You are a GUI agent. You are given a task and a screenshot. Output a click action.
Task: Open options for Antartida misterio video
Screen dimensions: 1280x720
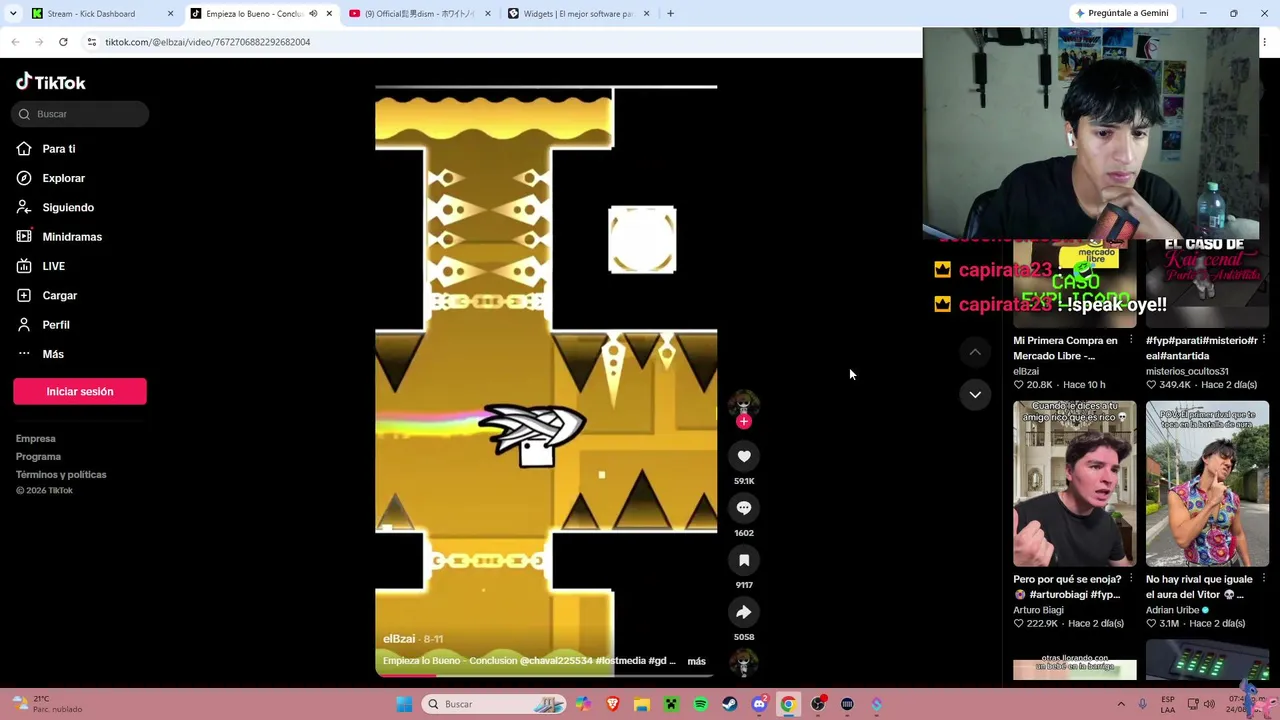coord(1263,340)
